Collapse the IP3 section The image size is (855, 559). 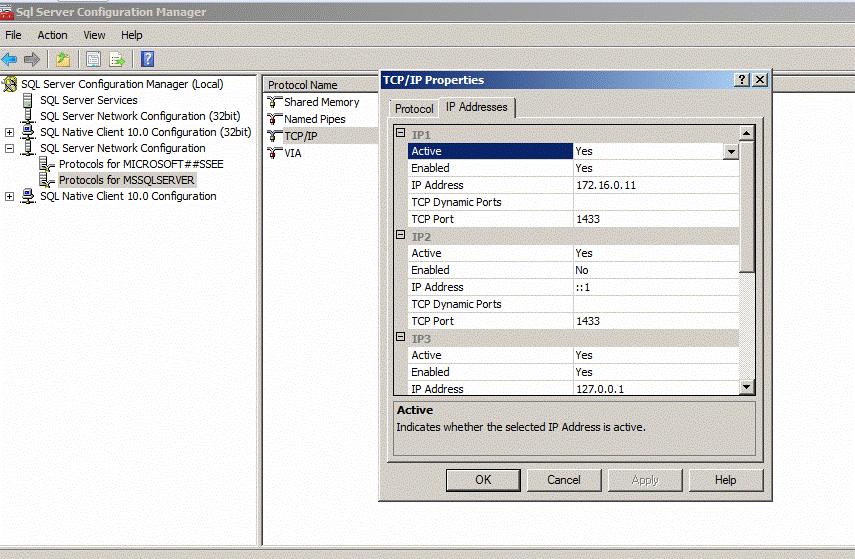(400, 336)
